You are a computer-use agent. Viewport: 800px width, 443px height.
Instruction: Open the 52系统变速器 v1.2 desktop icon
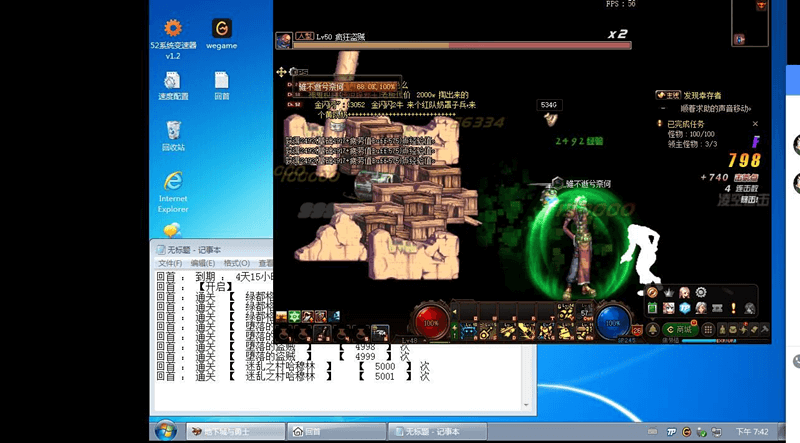[173, 38]
